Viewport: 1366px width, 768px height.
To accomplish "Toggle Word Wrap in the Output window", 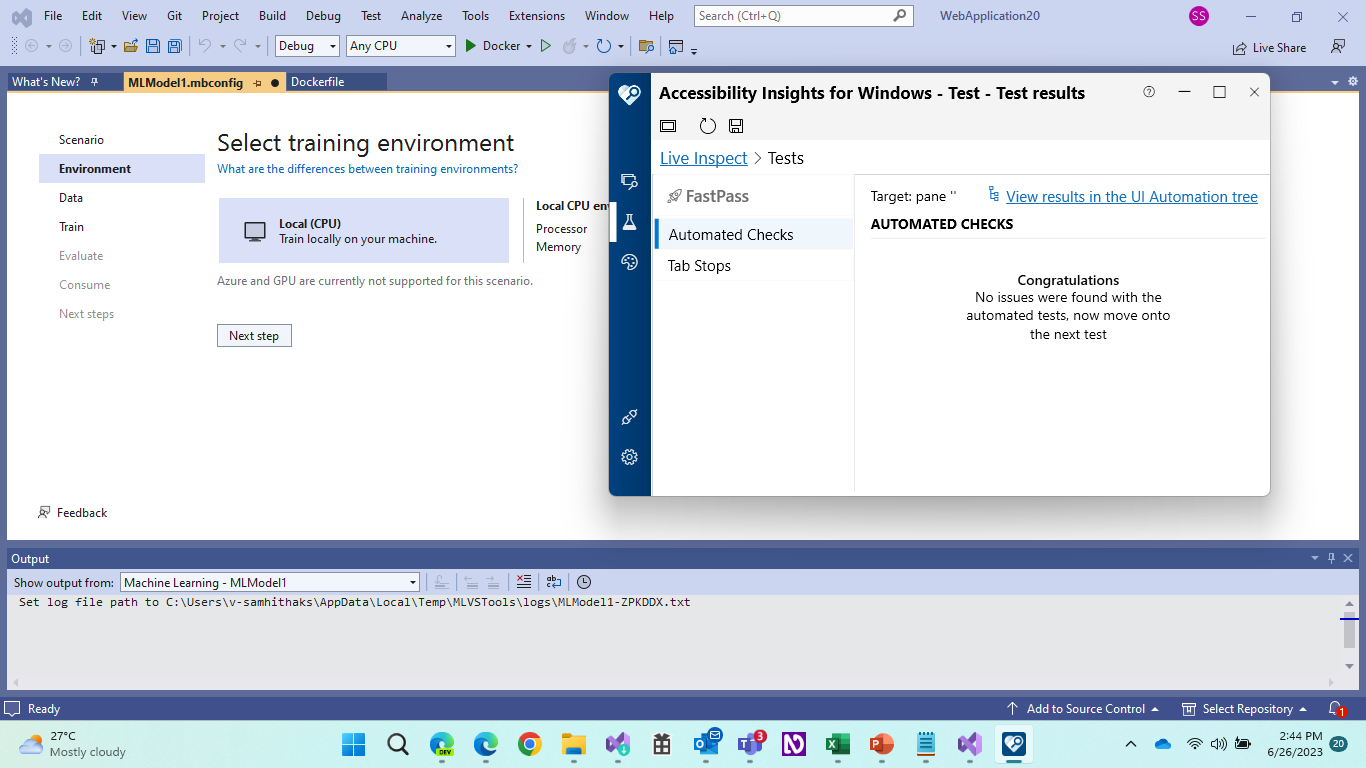I will [x=554, y=582].
